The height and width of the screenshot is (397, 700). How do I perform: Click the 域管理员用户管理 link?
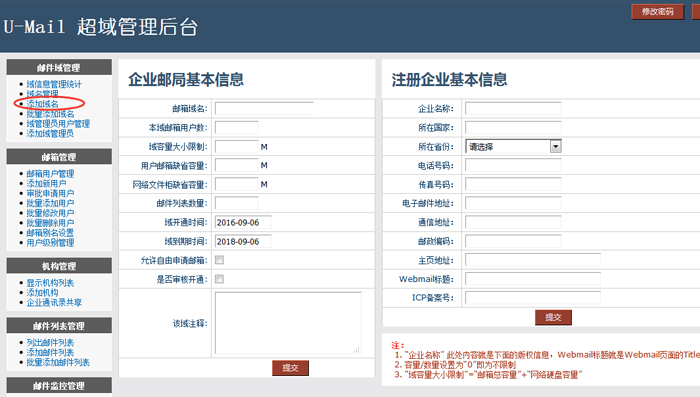coord(58,124)
